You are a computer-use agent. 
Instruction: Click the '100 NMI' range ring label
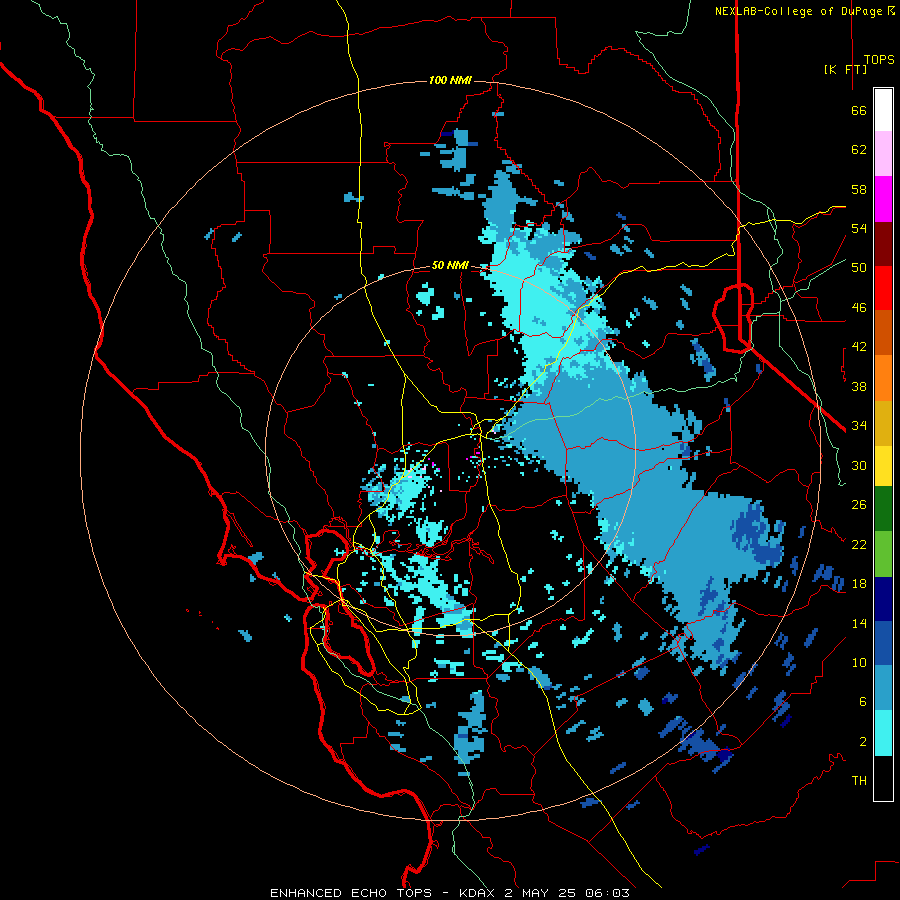point(450,80)
